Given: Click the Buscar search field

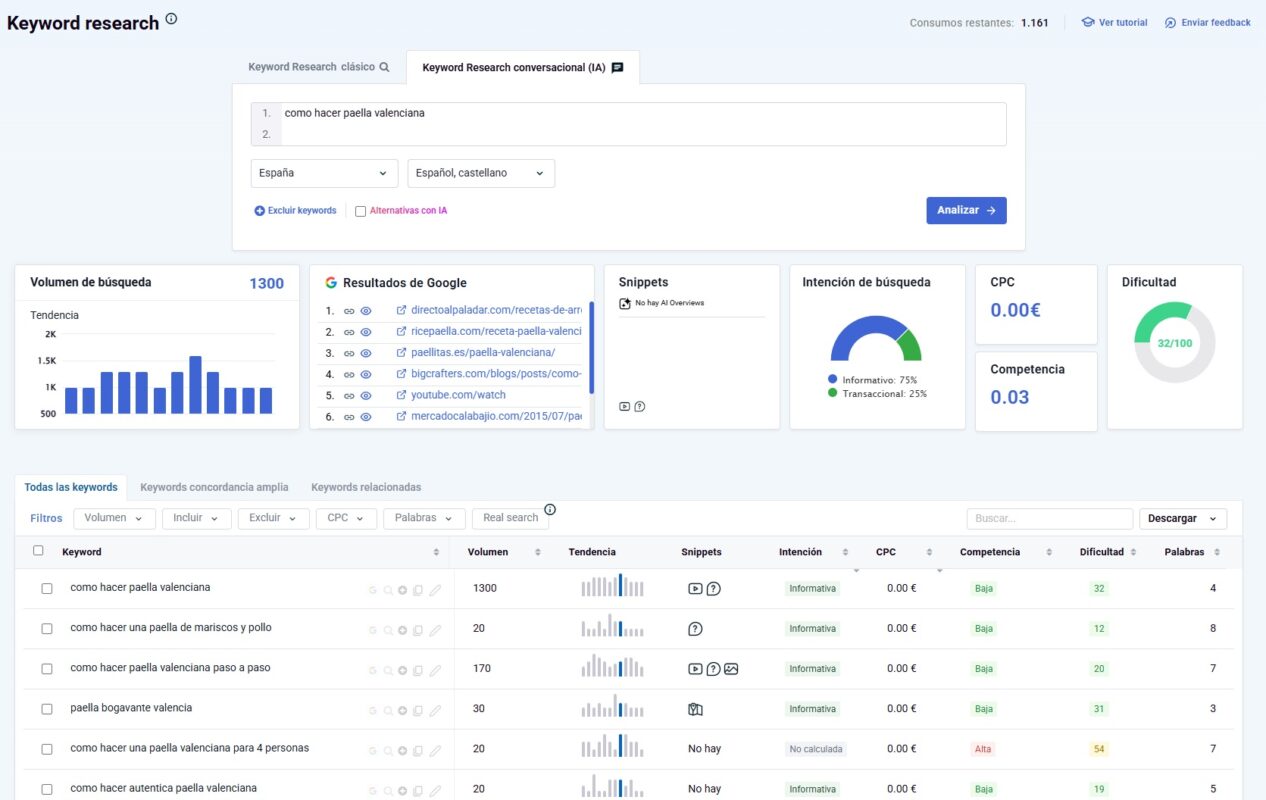Looking at the screenshot, I should pos(1050,518).
